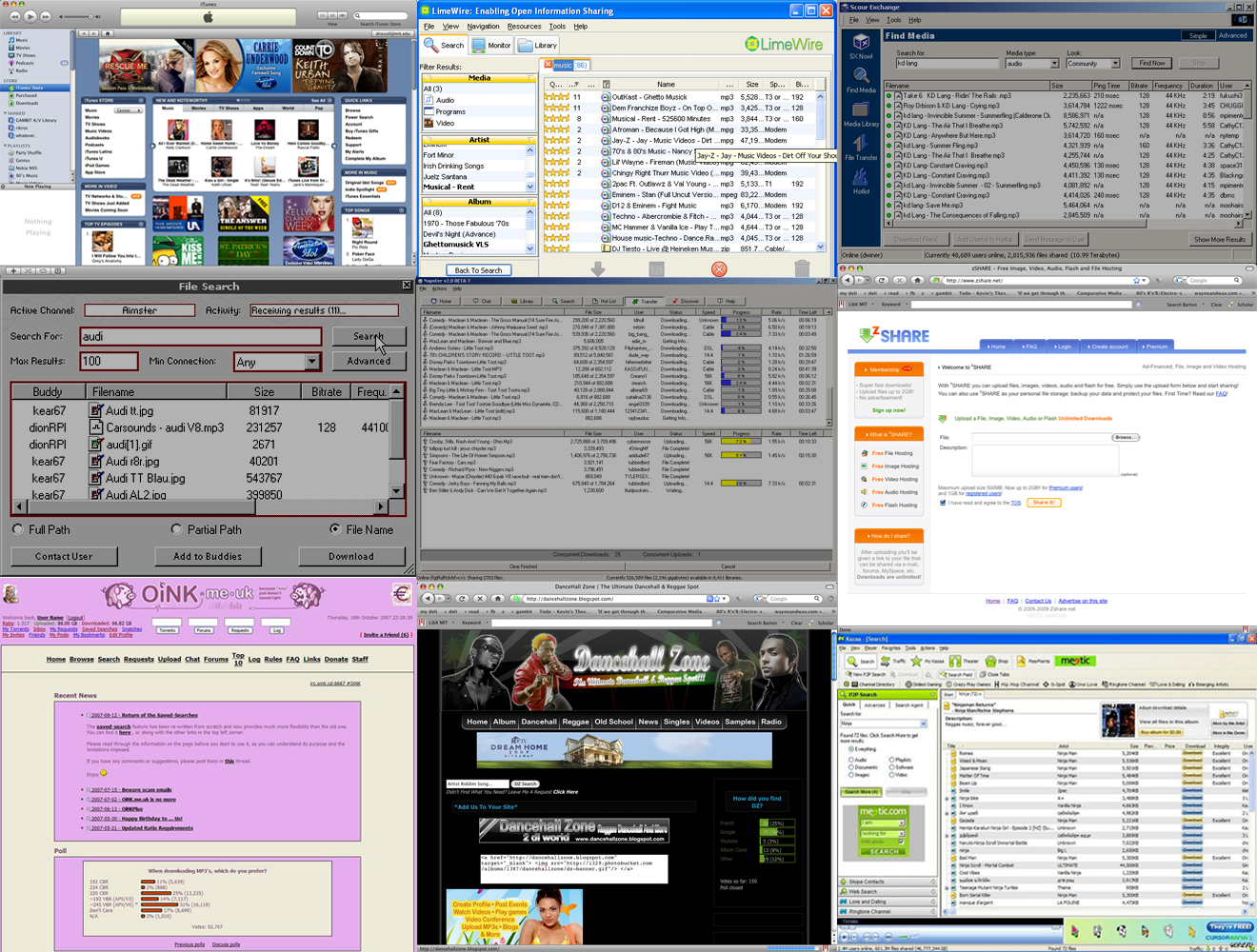Expand Skype Contacts panel in Kazaa
1257x952 pixels.
coord(888,882)
